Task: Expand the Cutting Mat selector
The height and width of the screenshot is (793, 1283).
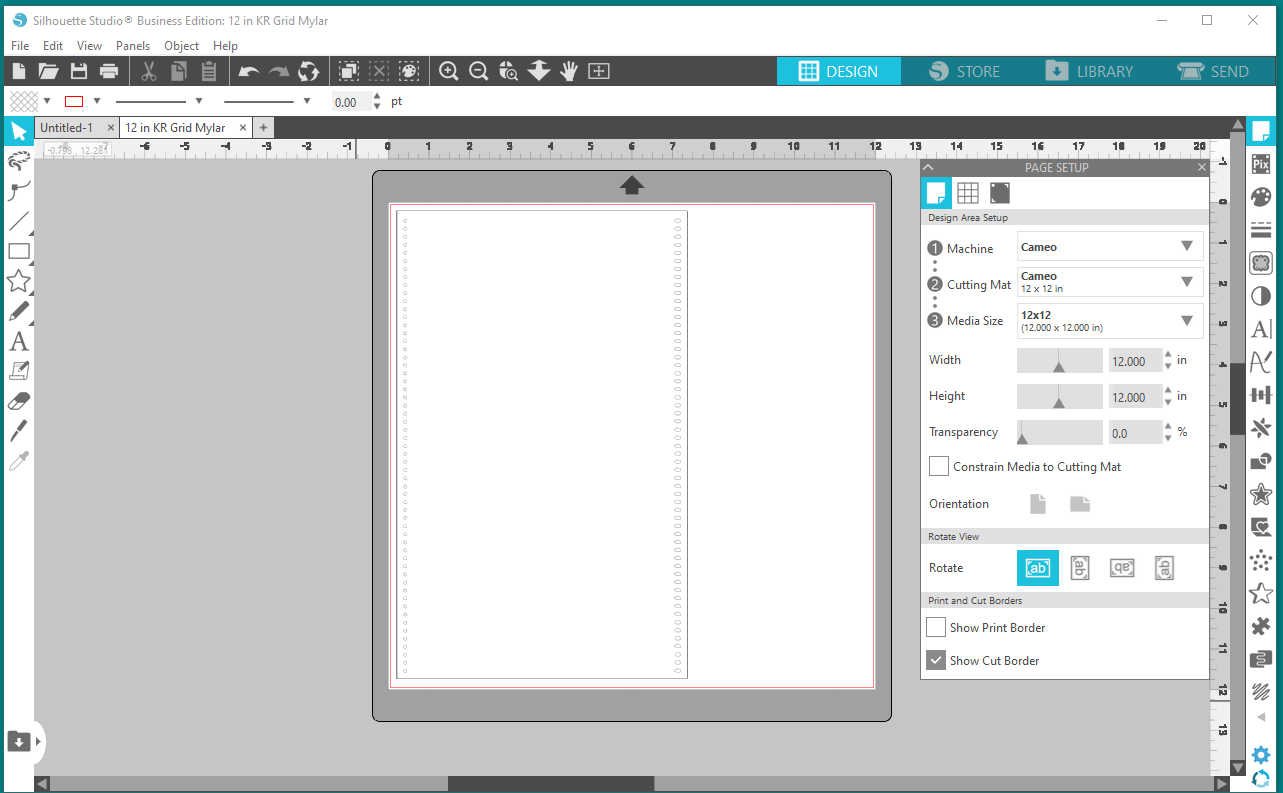Action: coord(1189,282)
